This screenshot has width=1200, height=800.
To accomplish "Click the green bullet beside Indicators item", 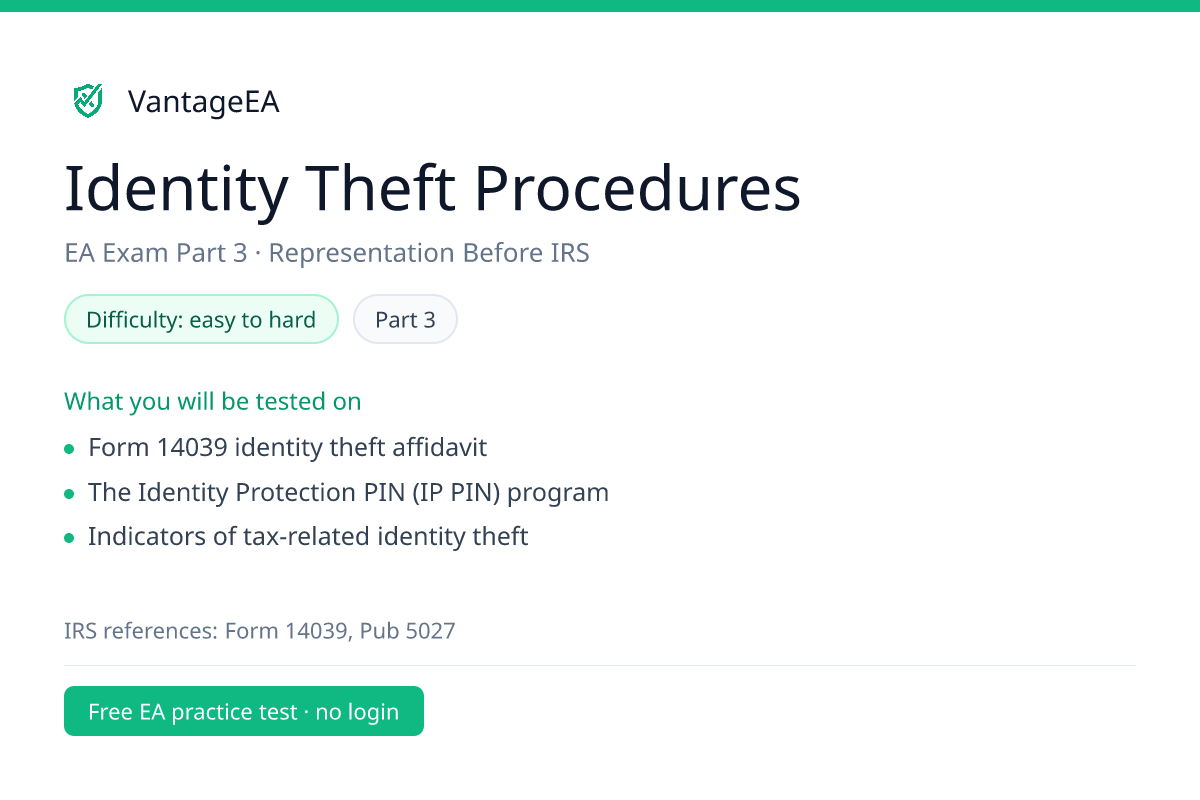I will (x=69, y=538).
